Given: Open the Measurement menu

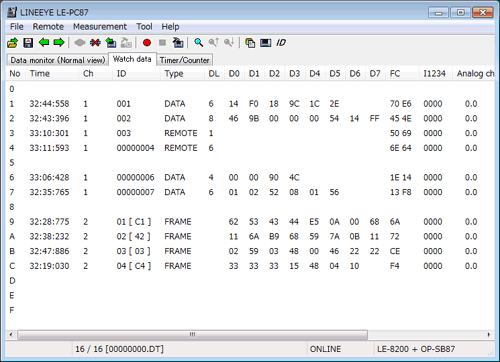Looking at the screenshot, I should (100, 27).
